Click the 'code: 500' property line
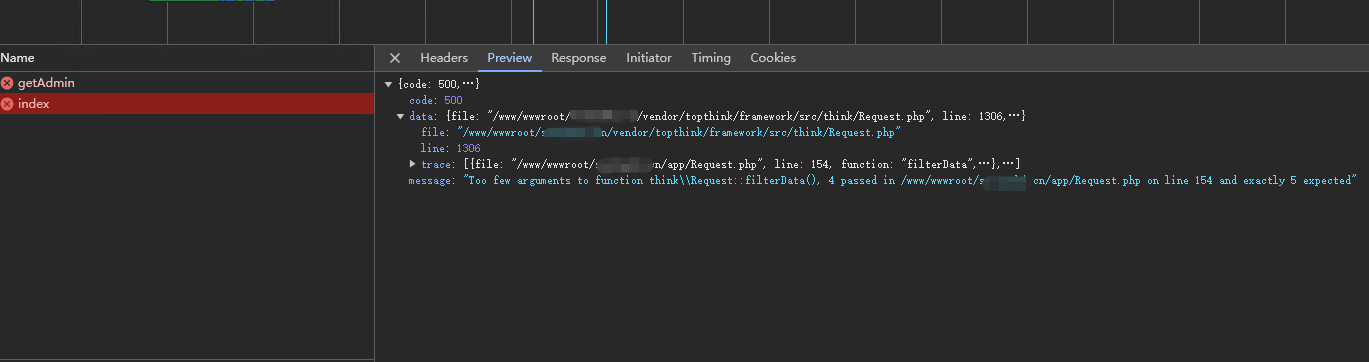 436,100
